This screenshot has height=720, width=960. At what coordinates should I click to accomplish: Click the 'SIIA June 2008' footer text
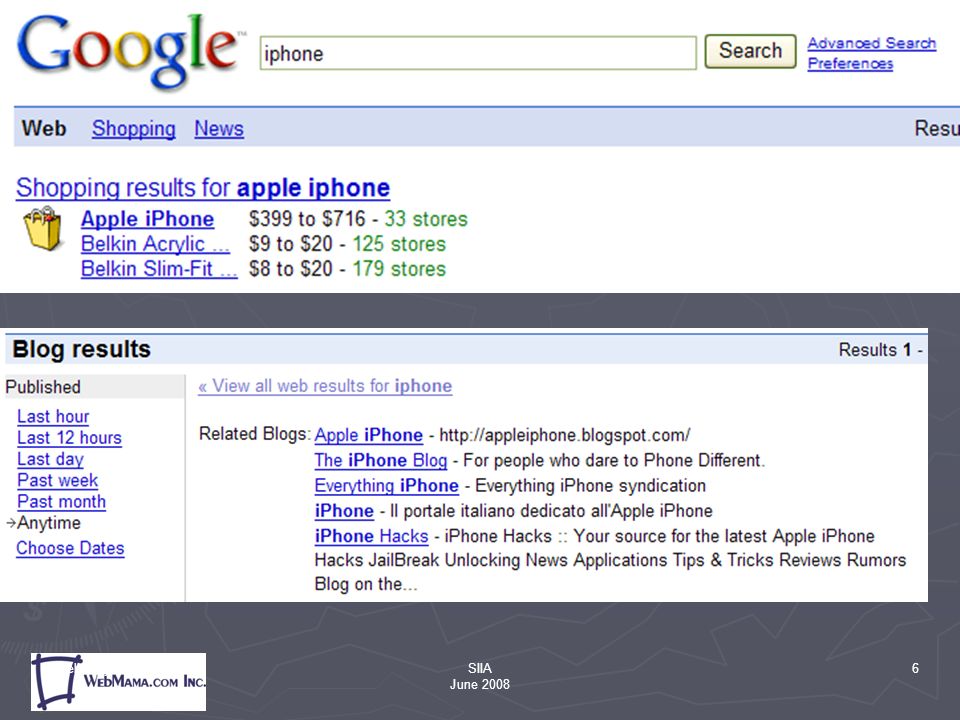(479, 676)
